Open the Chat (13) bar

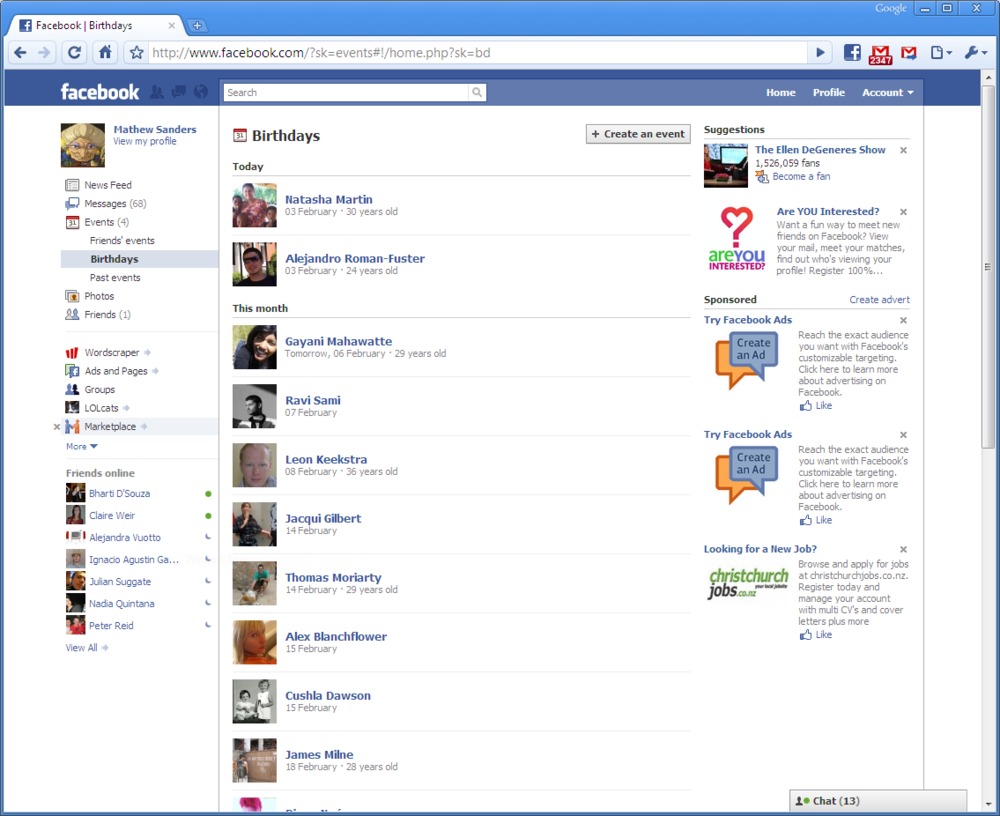(x=878, y=801)
